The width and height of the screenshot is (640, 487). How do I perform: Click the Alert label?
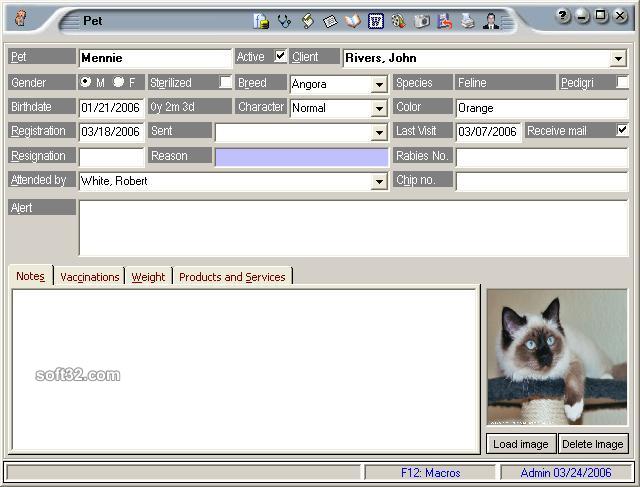[x=42, y=207]
